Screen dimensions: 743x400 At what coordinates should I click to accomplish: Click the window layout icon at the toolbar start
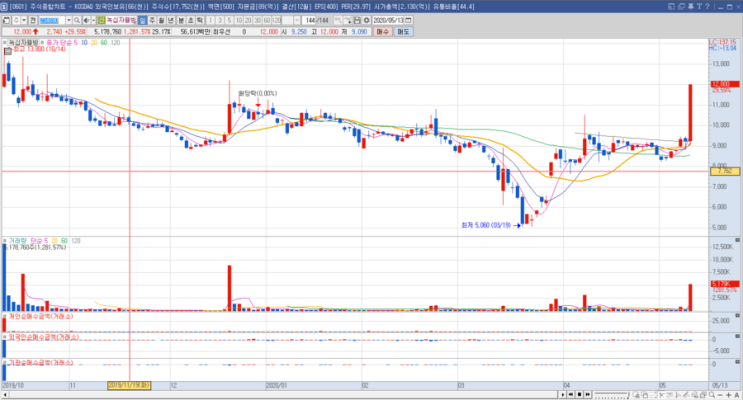pyautogui.click(x=6, y=20)
